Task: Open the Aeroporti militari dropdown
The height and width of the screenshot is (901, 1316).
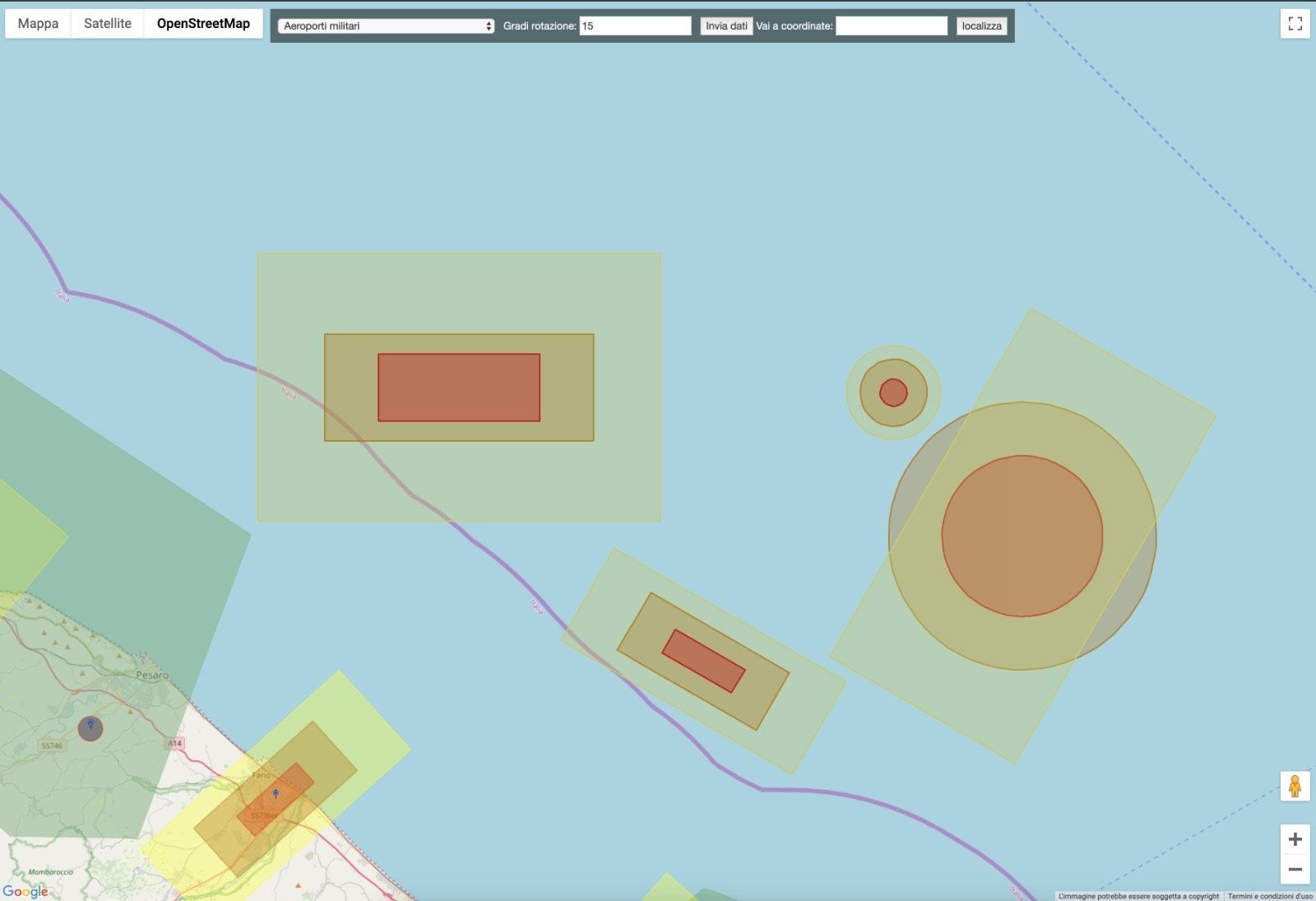Action: 386,26
